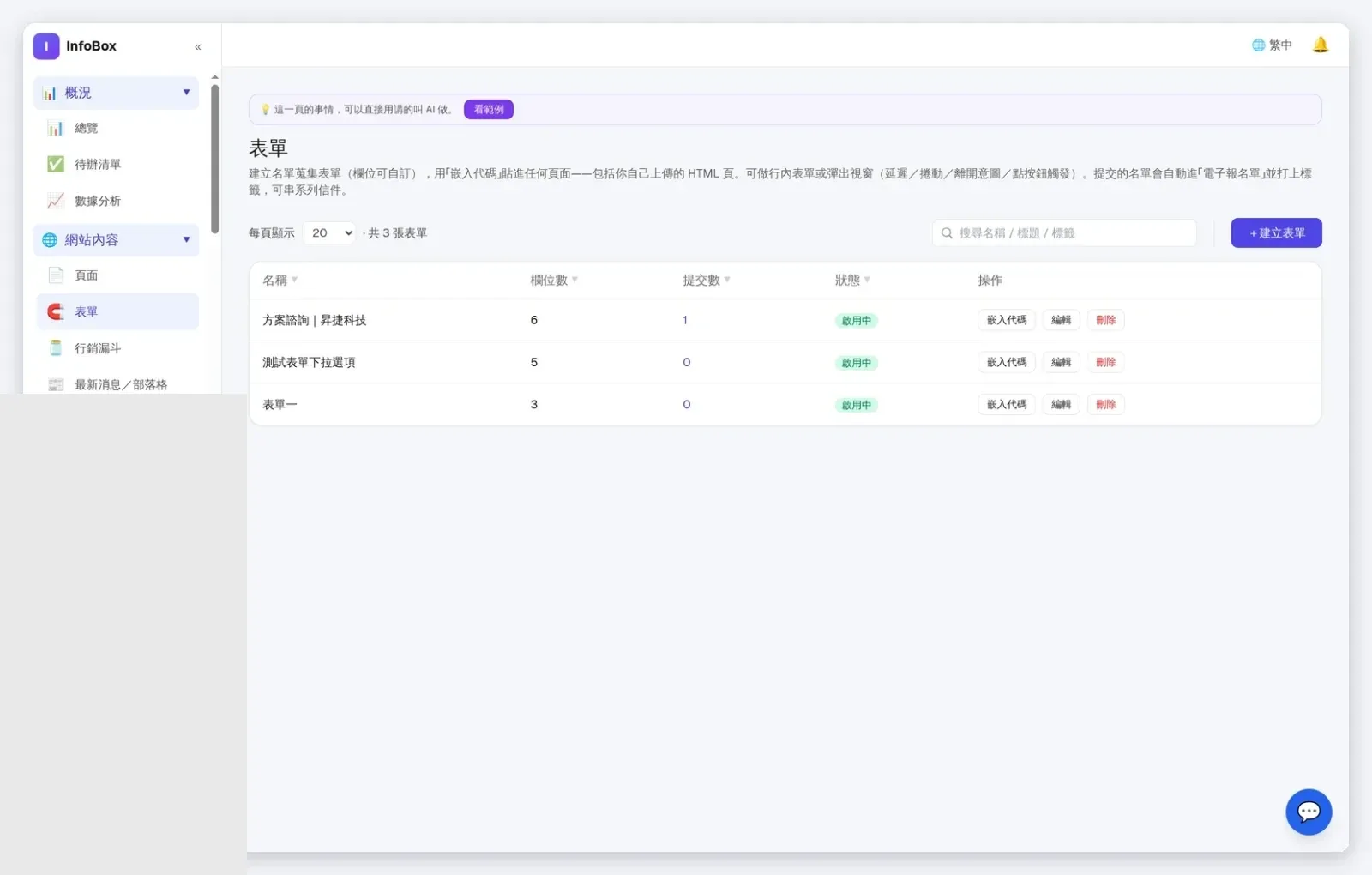Collapse the 概況 section

point(116,93)
